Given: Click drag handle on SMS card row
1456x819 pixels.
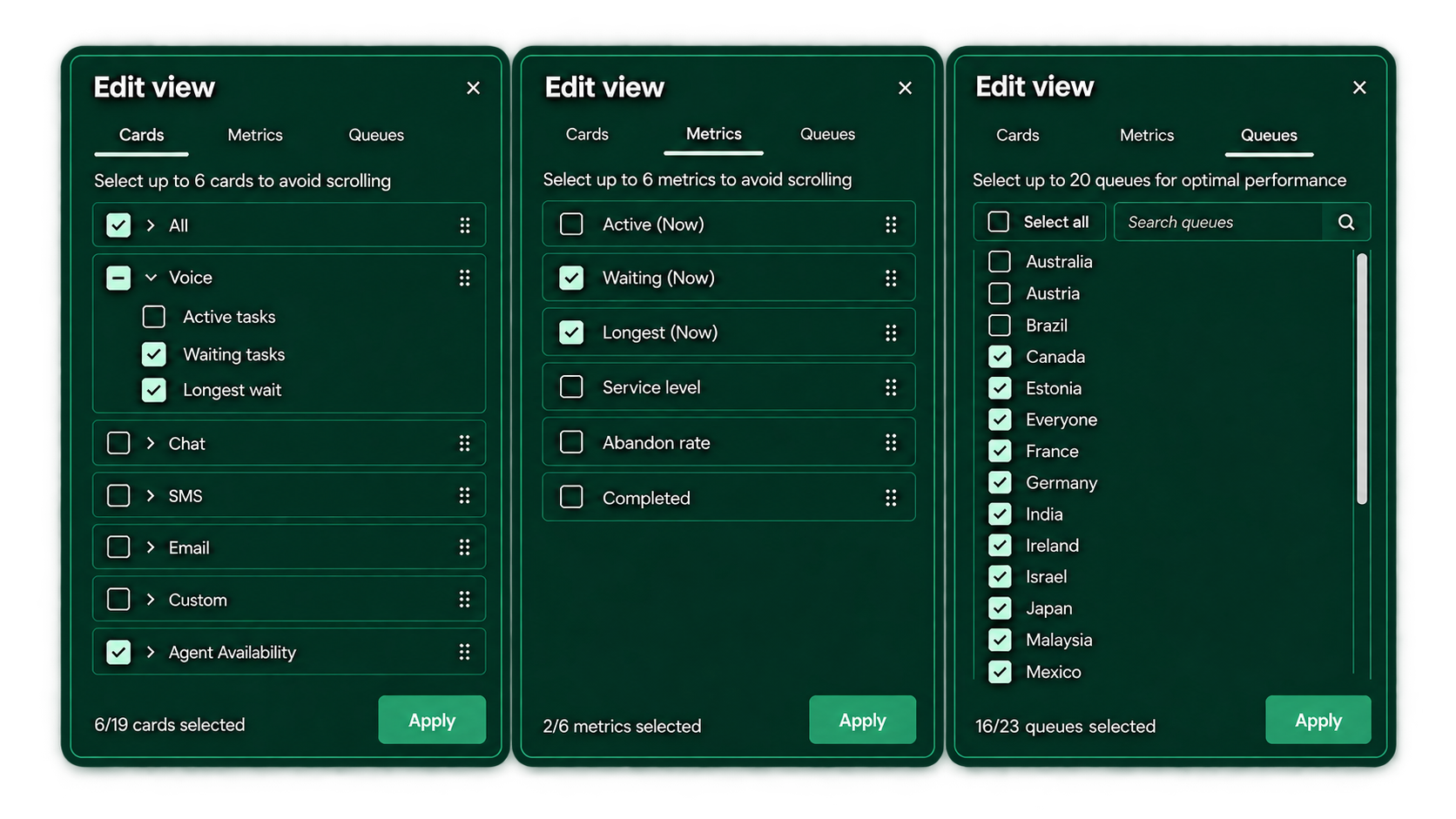Looking at the screenshot, I should click(465, 495).
